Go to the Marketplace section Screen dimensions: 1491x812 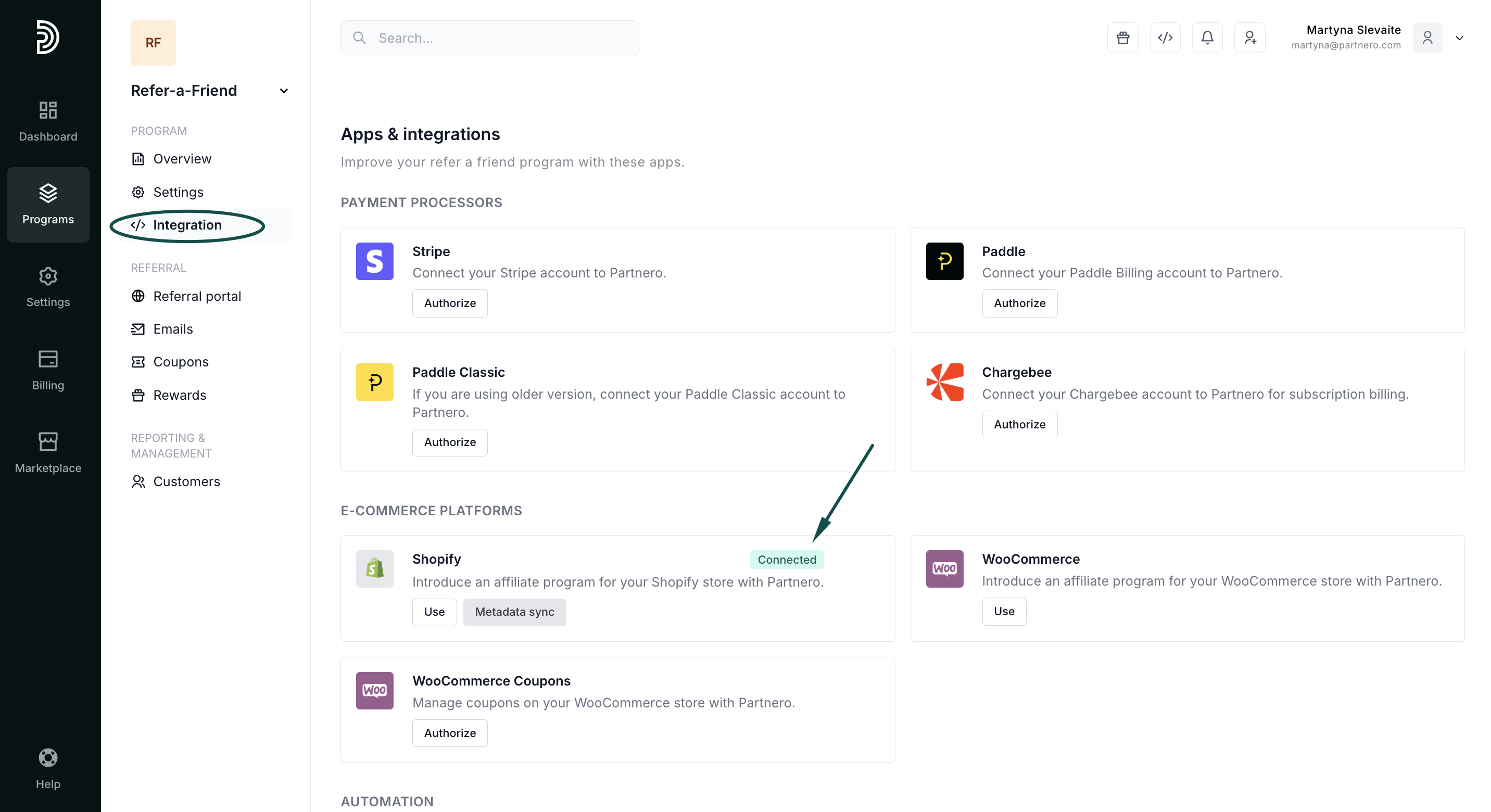pyautogui.click(x=48, y=453)
